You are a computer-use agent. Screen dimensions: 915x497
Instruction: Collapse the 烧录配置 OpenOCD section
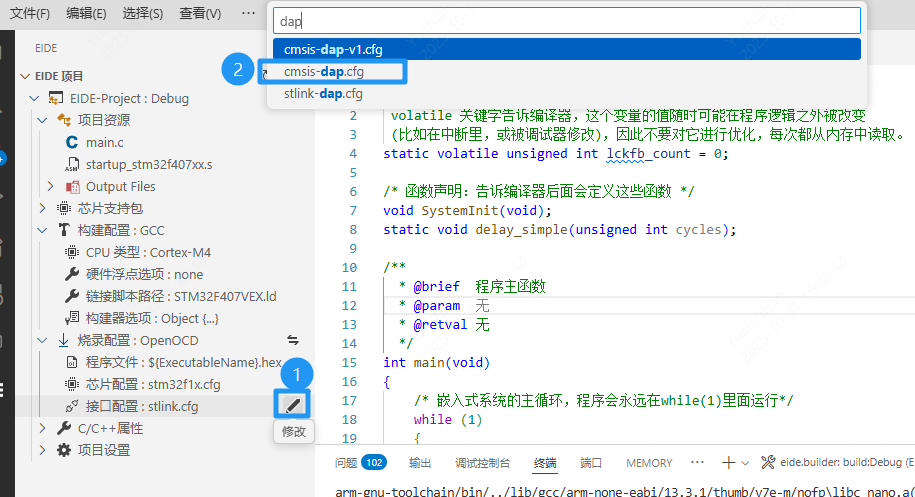pyautogui.click(x=41, y=340)
